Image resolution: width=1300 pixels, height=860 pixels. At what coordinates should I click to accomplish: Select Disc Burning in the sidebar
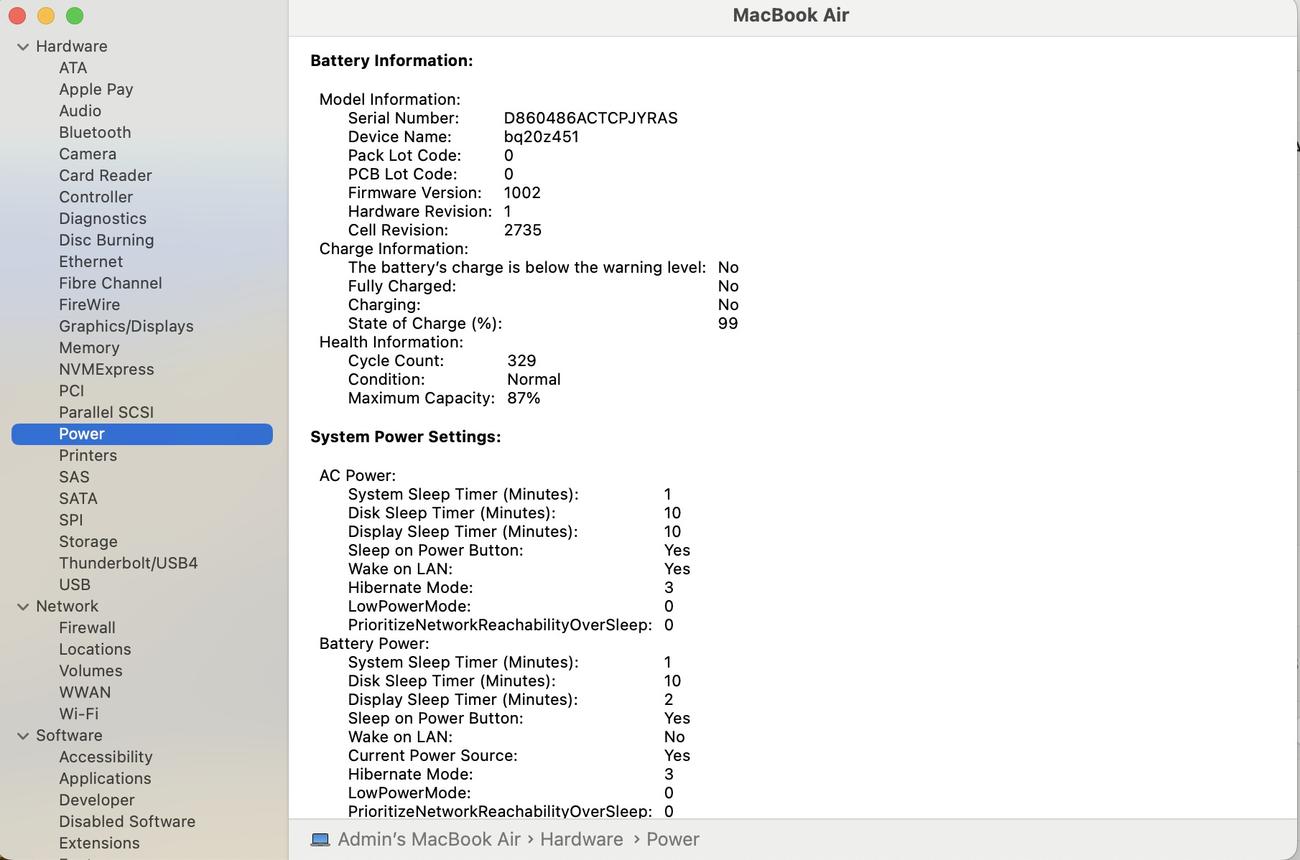[106, 240]
